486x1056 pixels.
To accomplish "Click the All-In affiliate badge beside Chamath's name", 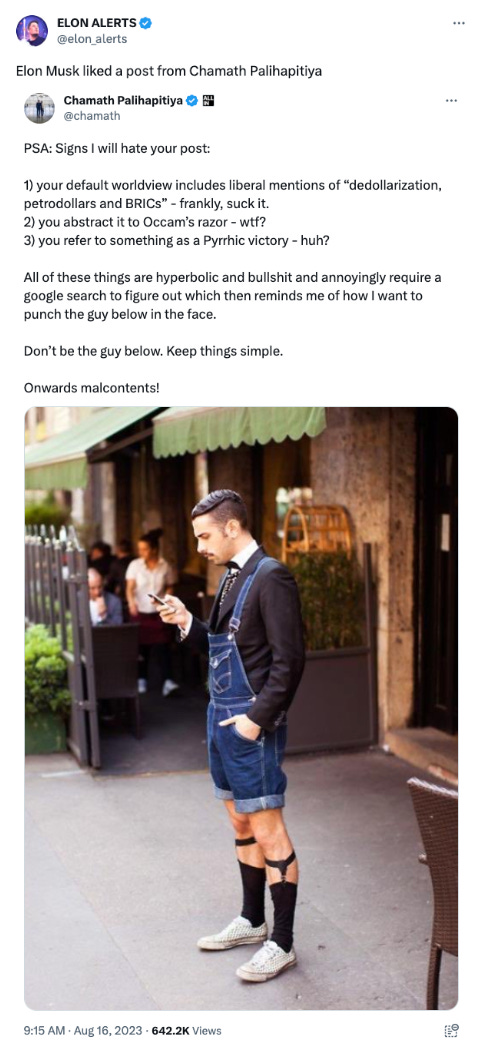I will (209, 101).
